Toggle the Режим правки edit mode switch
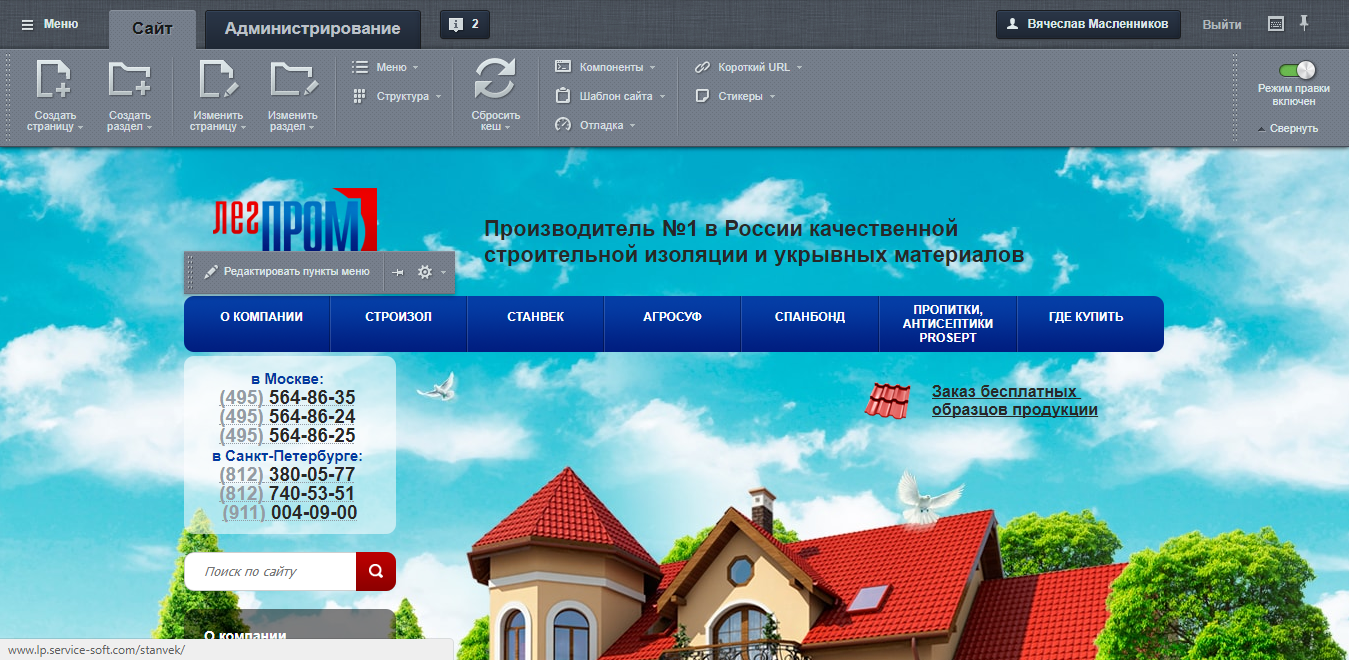The image size is (1349, 660). click(1297, 70)
